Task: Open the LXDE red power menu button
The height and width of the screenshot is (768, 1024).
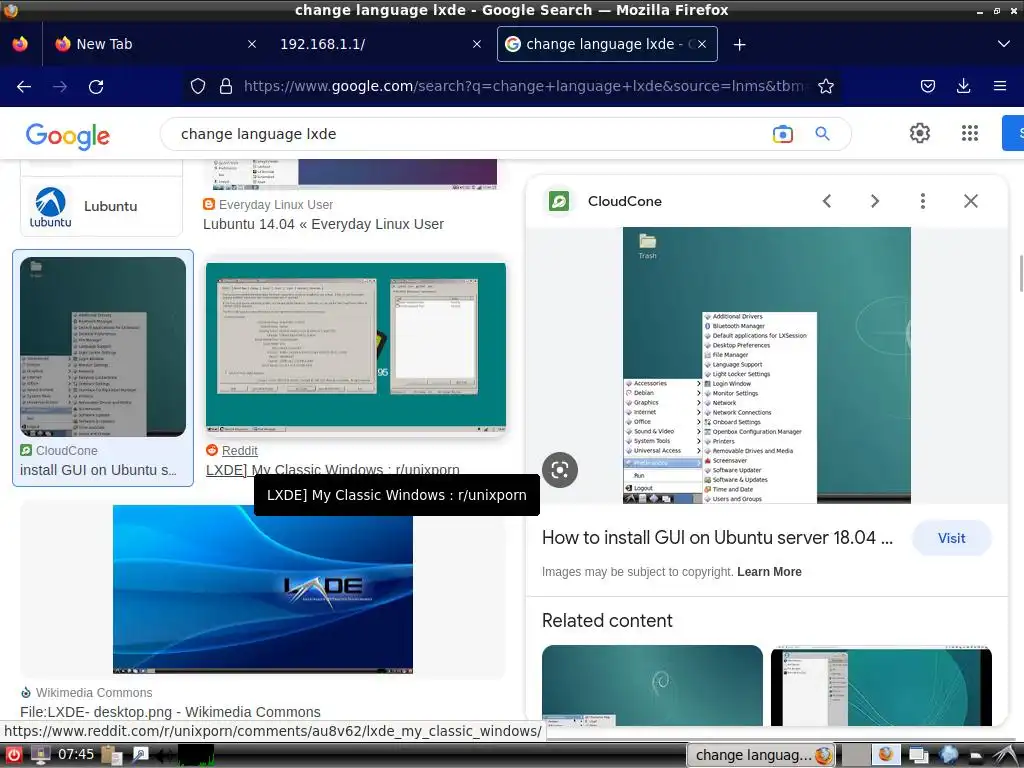Action: pyautogui.click(x=13, y=755)
